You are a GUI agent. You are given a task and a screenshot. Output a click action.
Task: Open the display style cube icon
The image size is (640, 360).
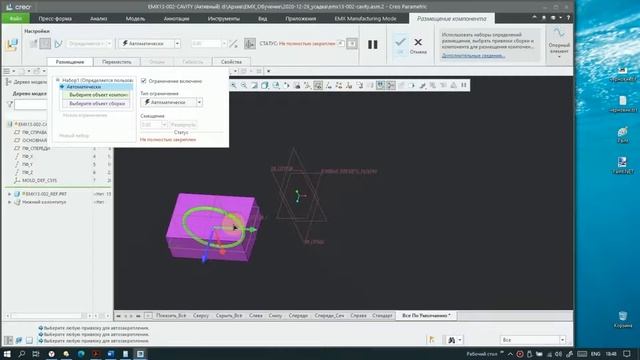[x=265, y=85]
